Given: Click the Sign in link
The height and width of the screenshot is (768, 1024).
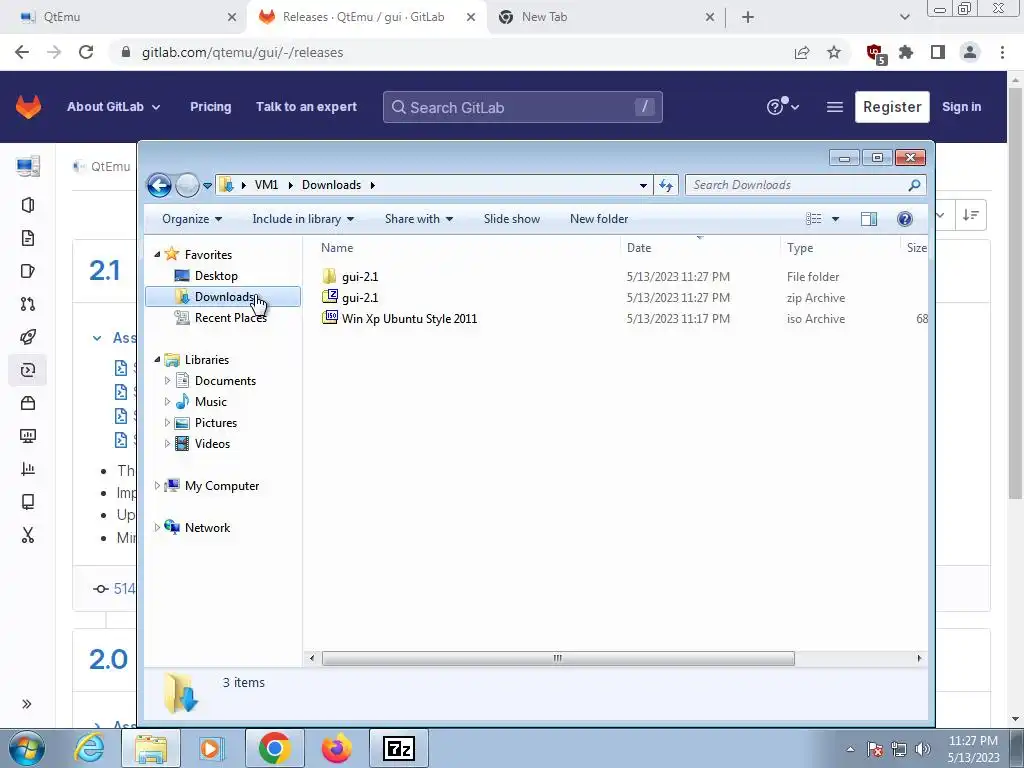Looking at the screenshot, I should click(961, 107).
